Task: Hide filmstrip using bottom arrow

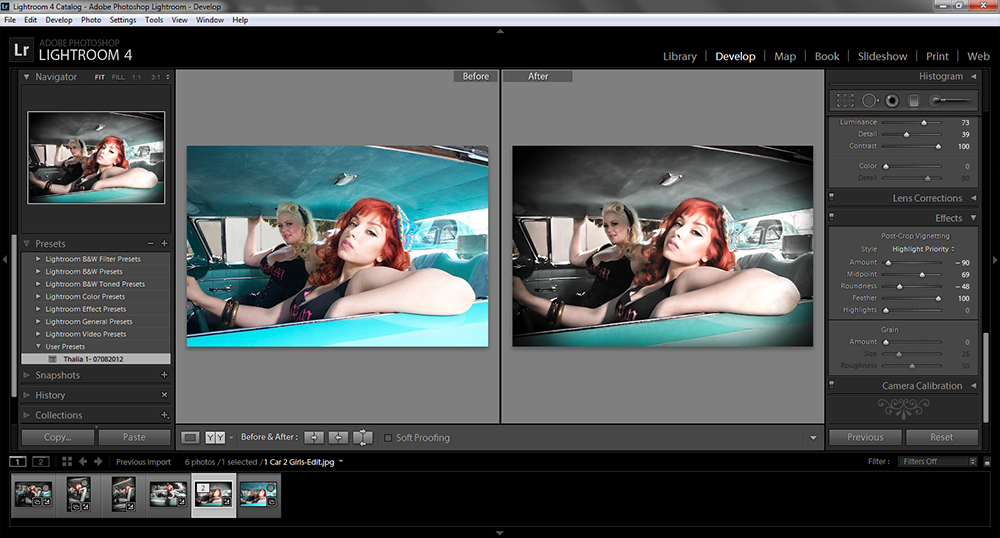Action: click(500, 533)
